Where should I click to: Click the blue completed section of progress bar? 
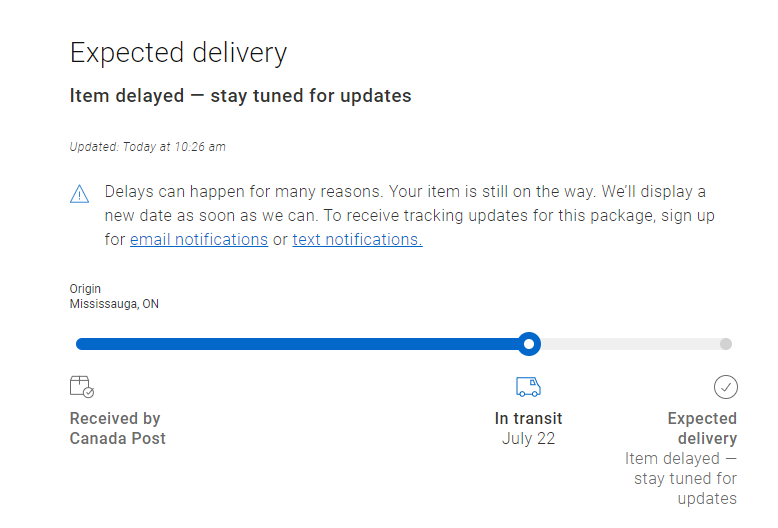click(x=300, y=344)
